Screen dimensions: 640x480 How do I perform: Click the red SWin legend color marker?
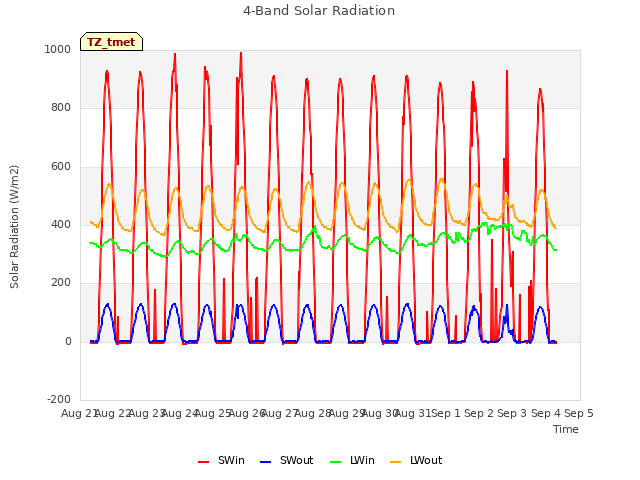click(x=203, y=462)
